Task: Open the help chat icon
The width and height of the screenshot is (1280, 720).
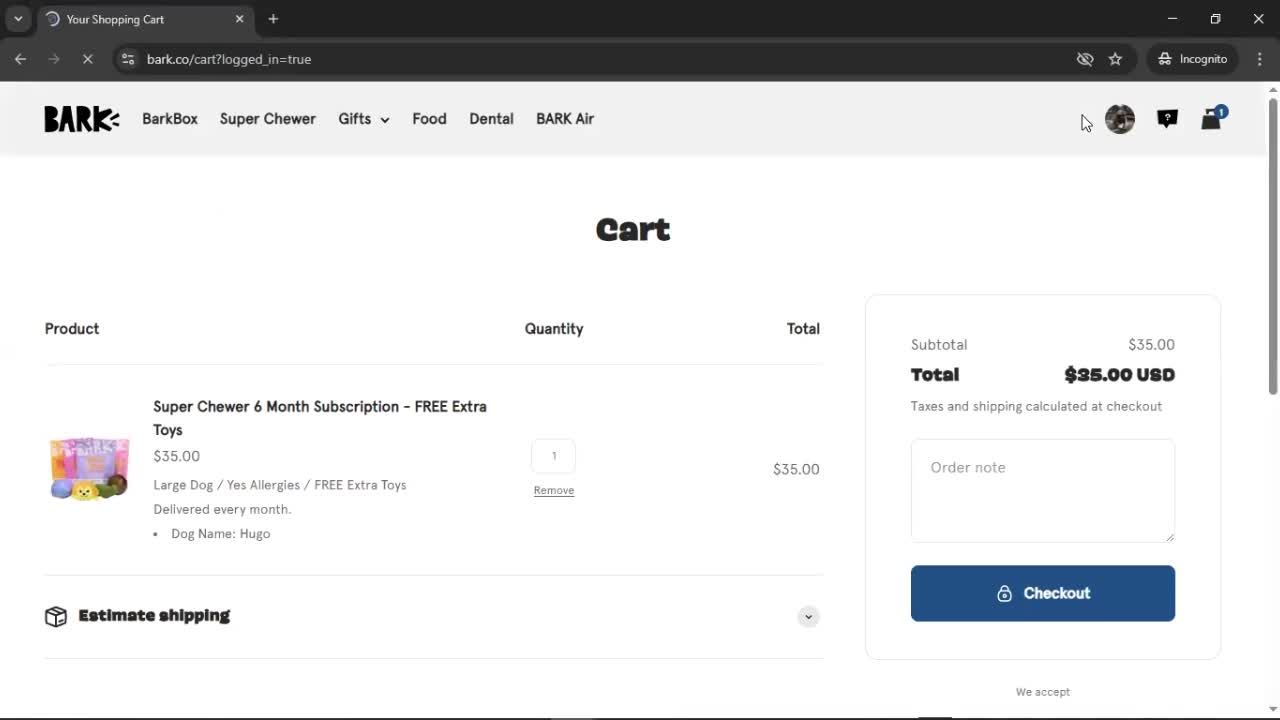Action: click(x=1167, y=119)
